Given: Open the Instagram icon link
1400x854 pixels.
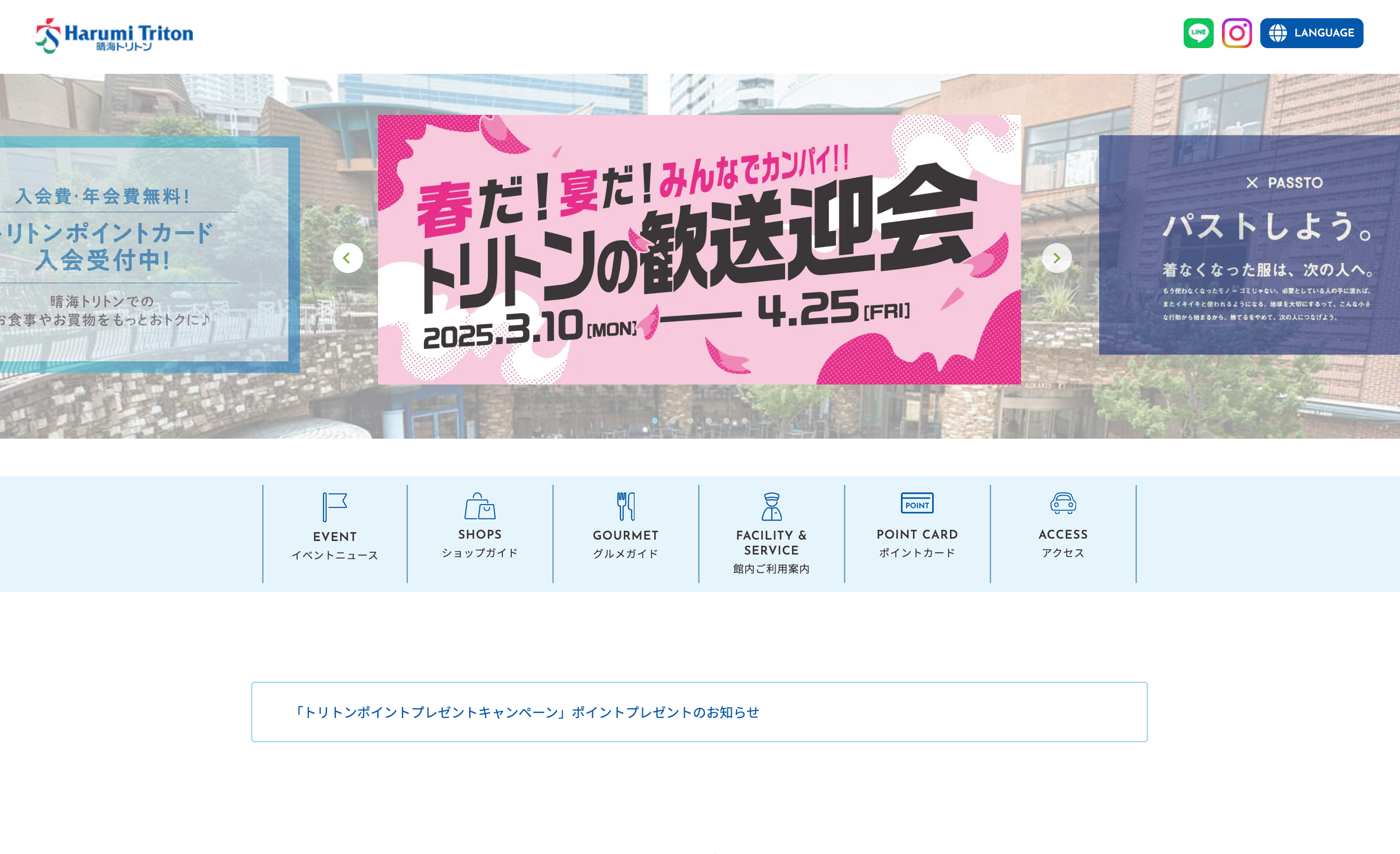Looking at the screenshot, I should click(x=1236, y=33).
